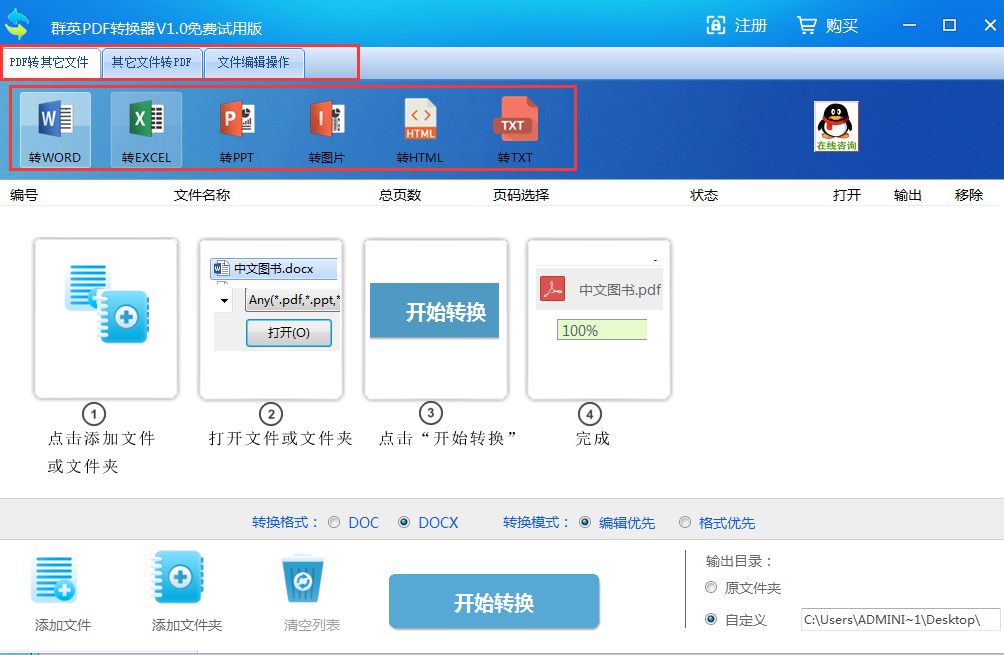
Task: Set output directory to 自定义
Action: (711, 619)
